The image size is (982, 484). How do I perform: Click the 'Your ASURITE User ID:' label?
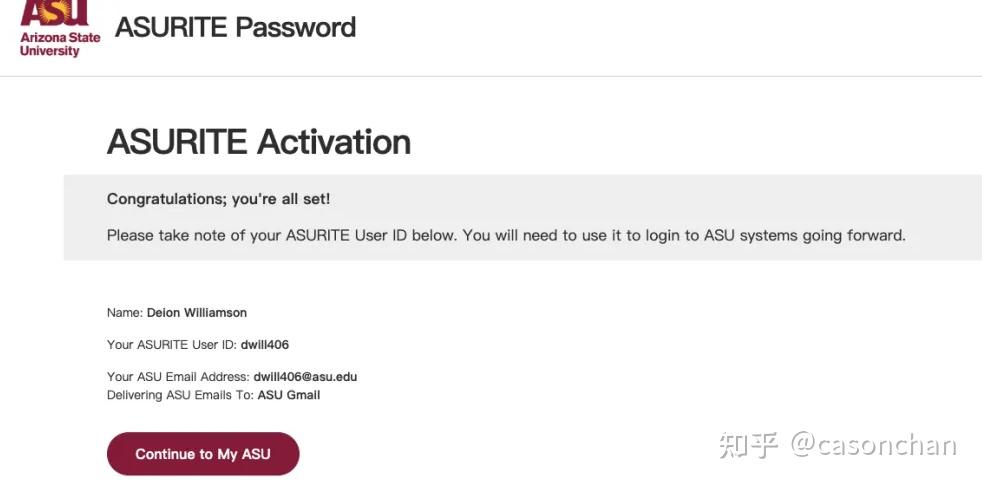pos(171,345)
